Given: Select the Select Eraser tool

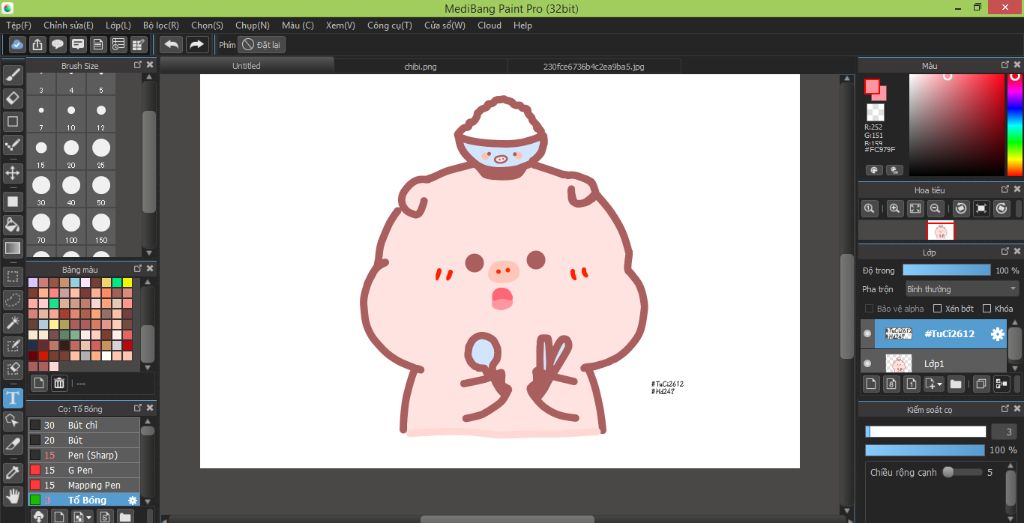Looking at the screenshot, I should (12, 368).
